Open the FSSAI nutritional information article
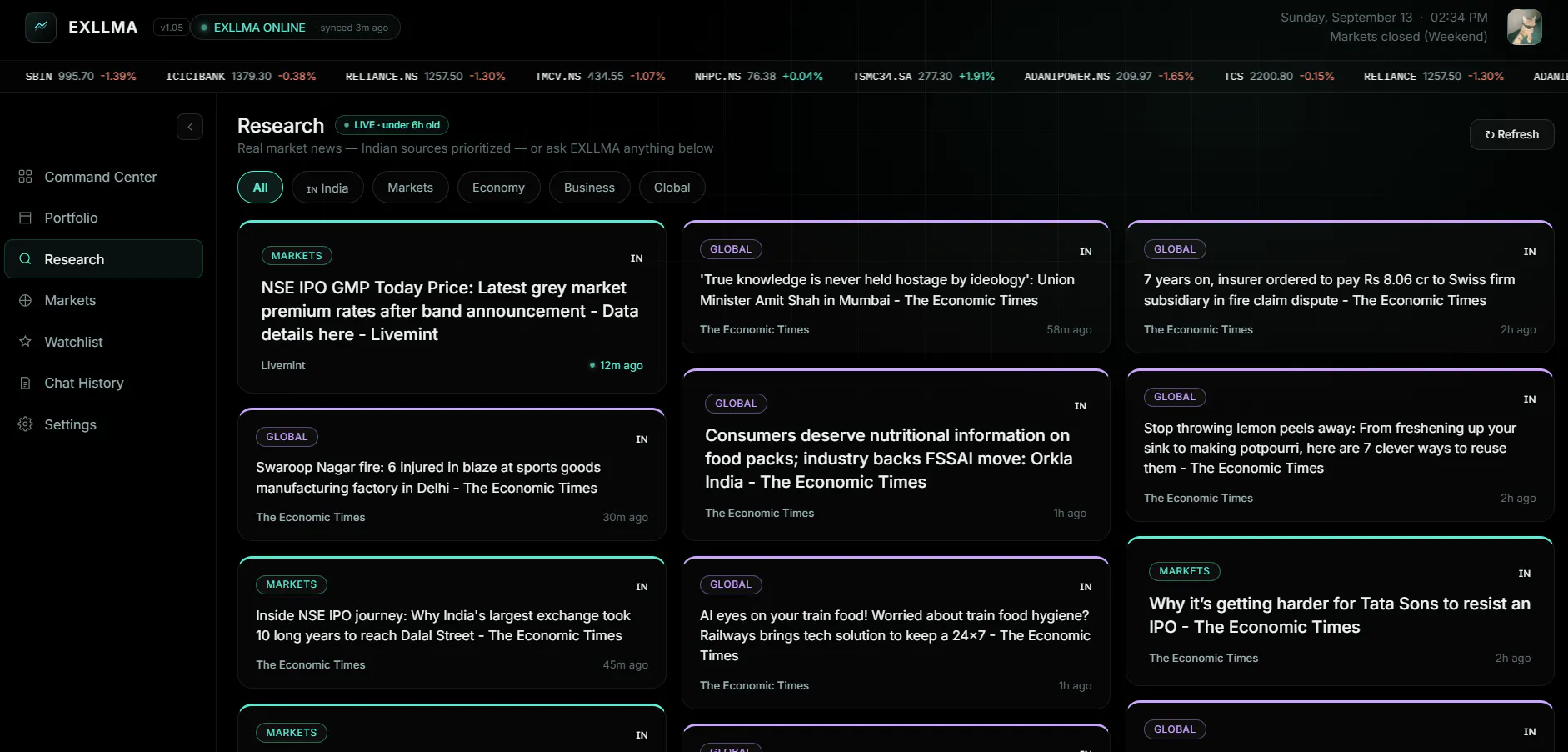 click(896, 455)
